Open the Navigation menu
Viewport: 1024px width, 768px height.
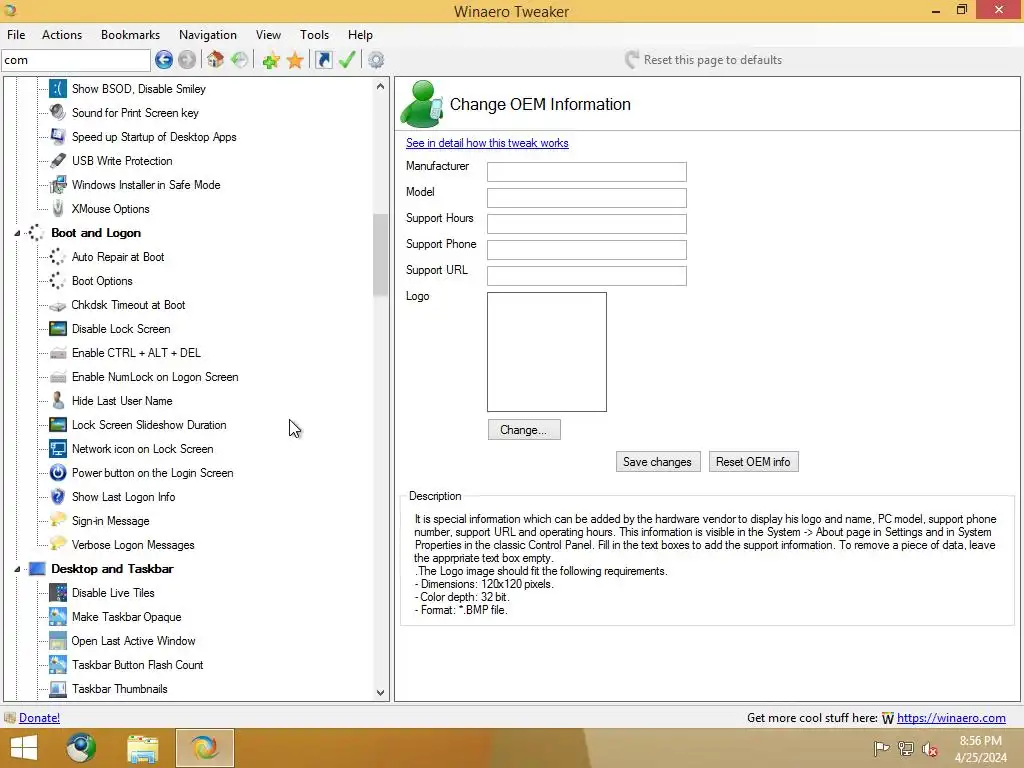tap(208, 35)
